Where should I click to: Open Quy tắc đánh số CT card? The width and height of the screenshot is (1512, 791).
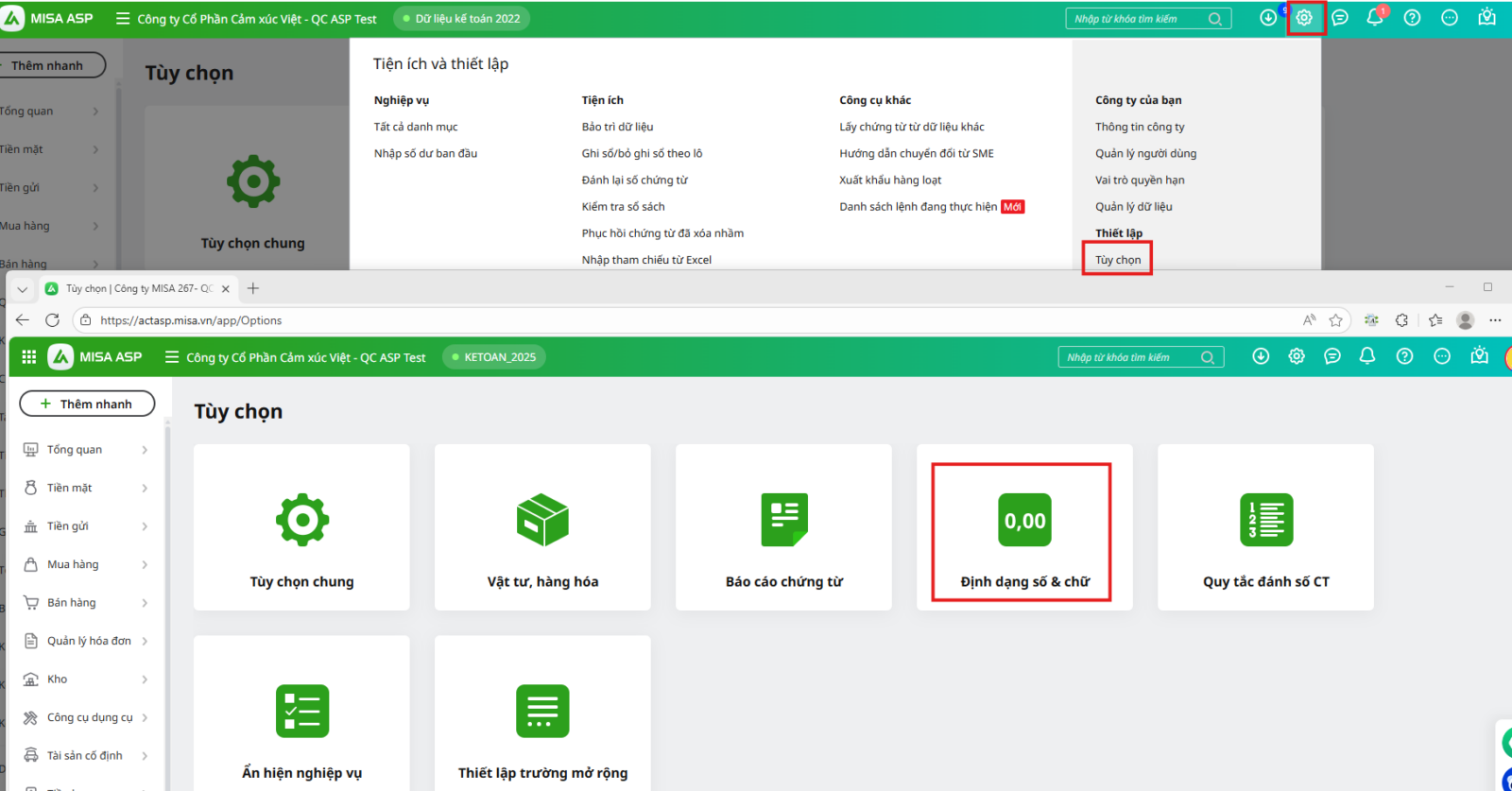(1265, 527)
